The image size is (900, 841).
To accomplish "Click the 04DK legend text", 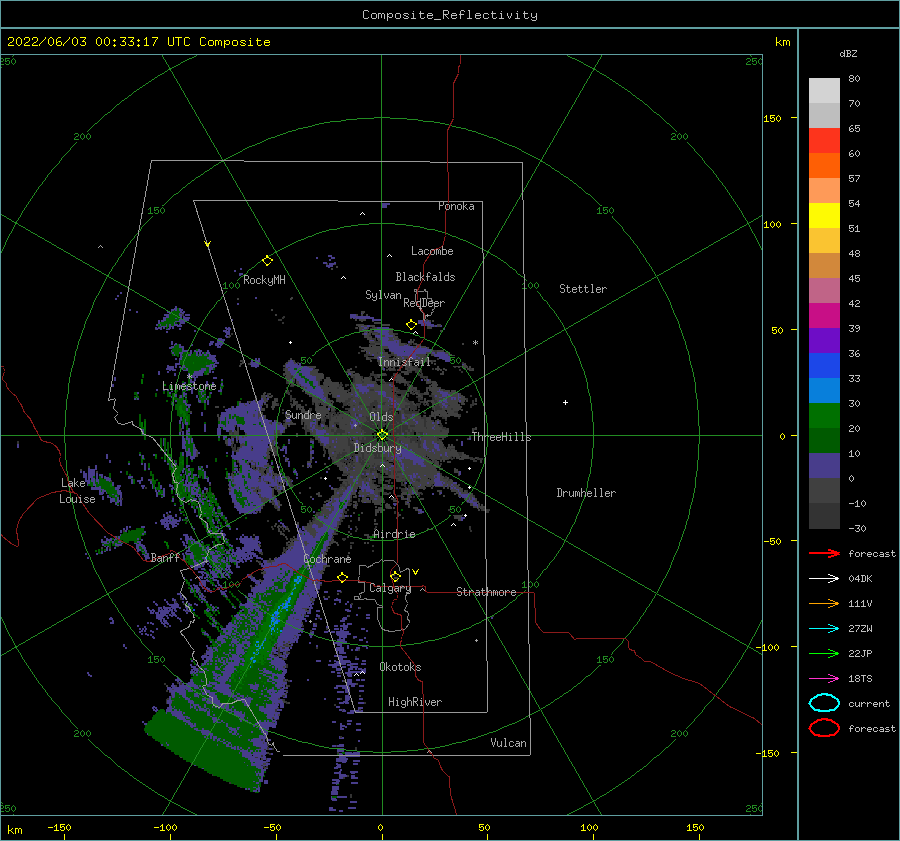I will pyautogui.click(x=860, y=579).
